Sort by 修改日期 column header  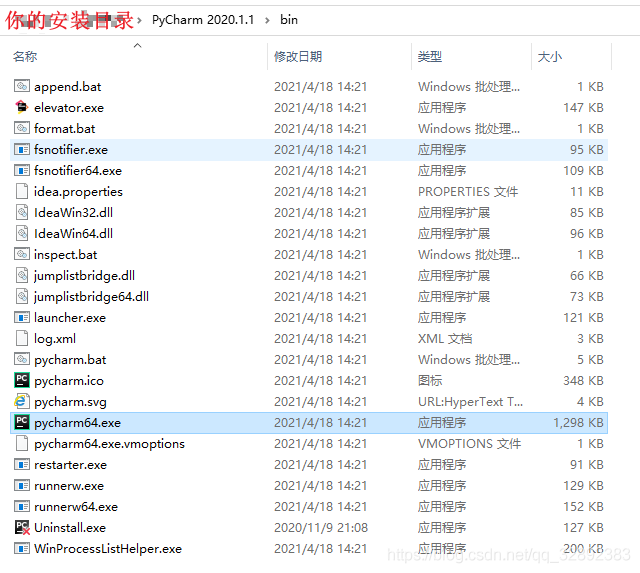pyautogui.click(x=298, y=56)
